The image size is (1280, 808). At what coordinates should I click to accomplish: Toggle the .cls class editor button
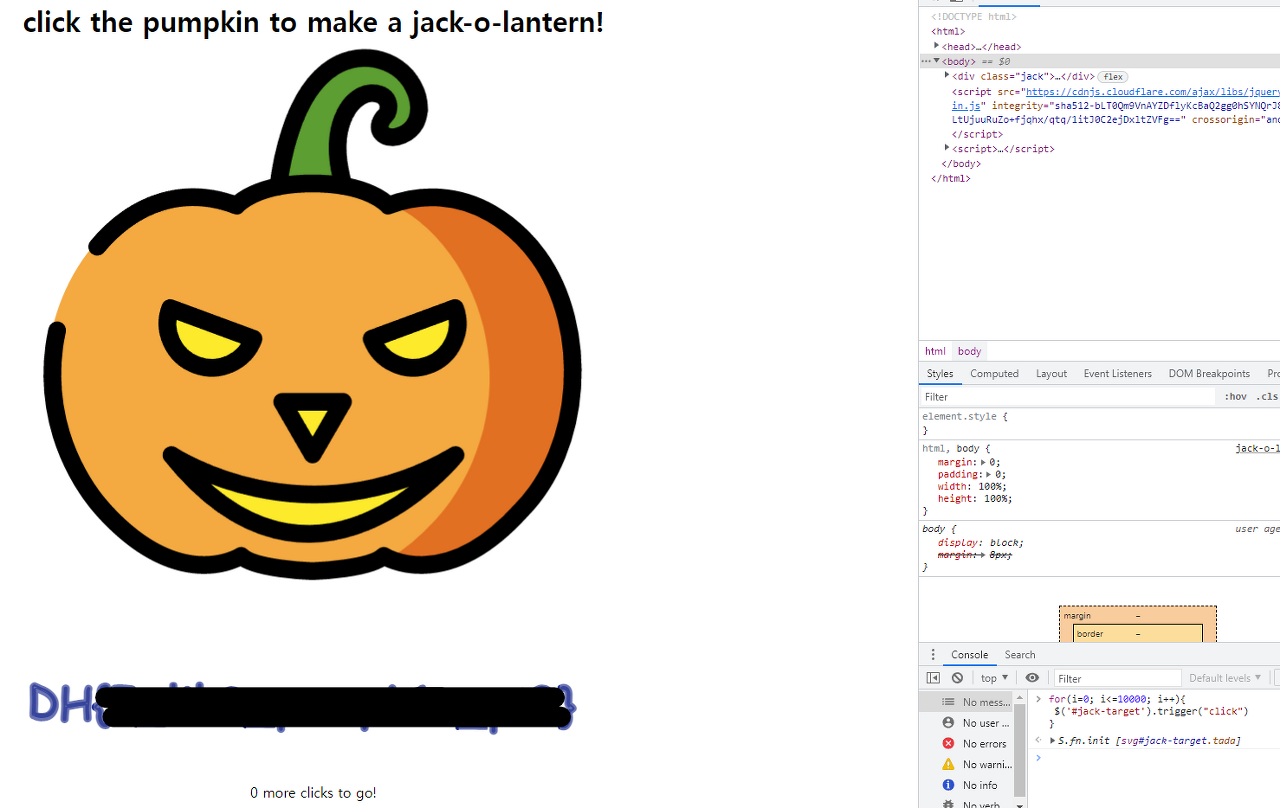point(1267,397)
